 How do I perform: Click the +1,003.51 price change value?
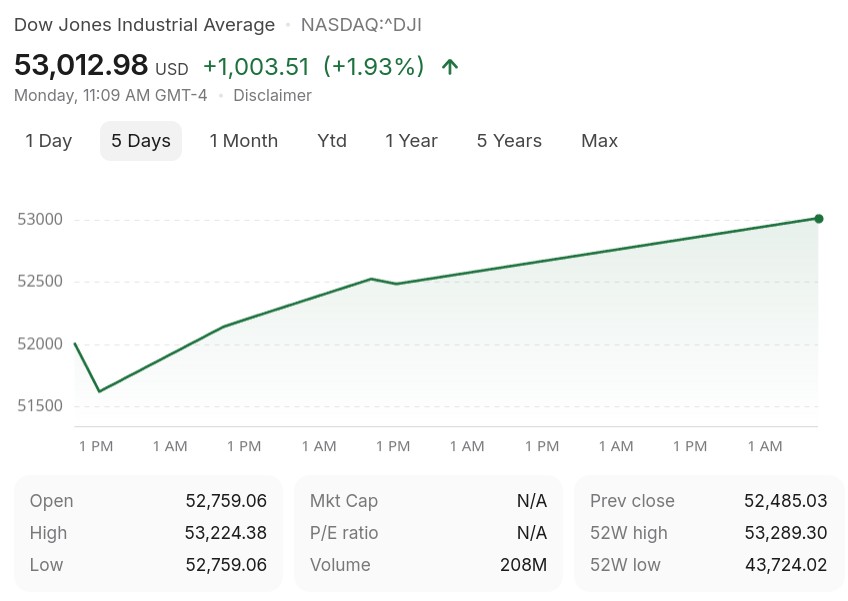pos(256,67)
